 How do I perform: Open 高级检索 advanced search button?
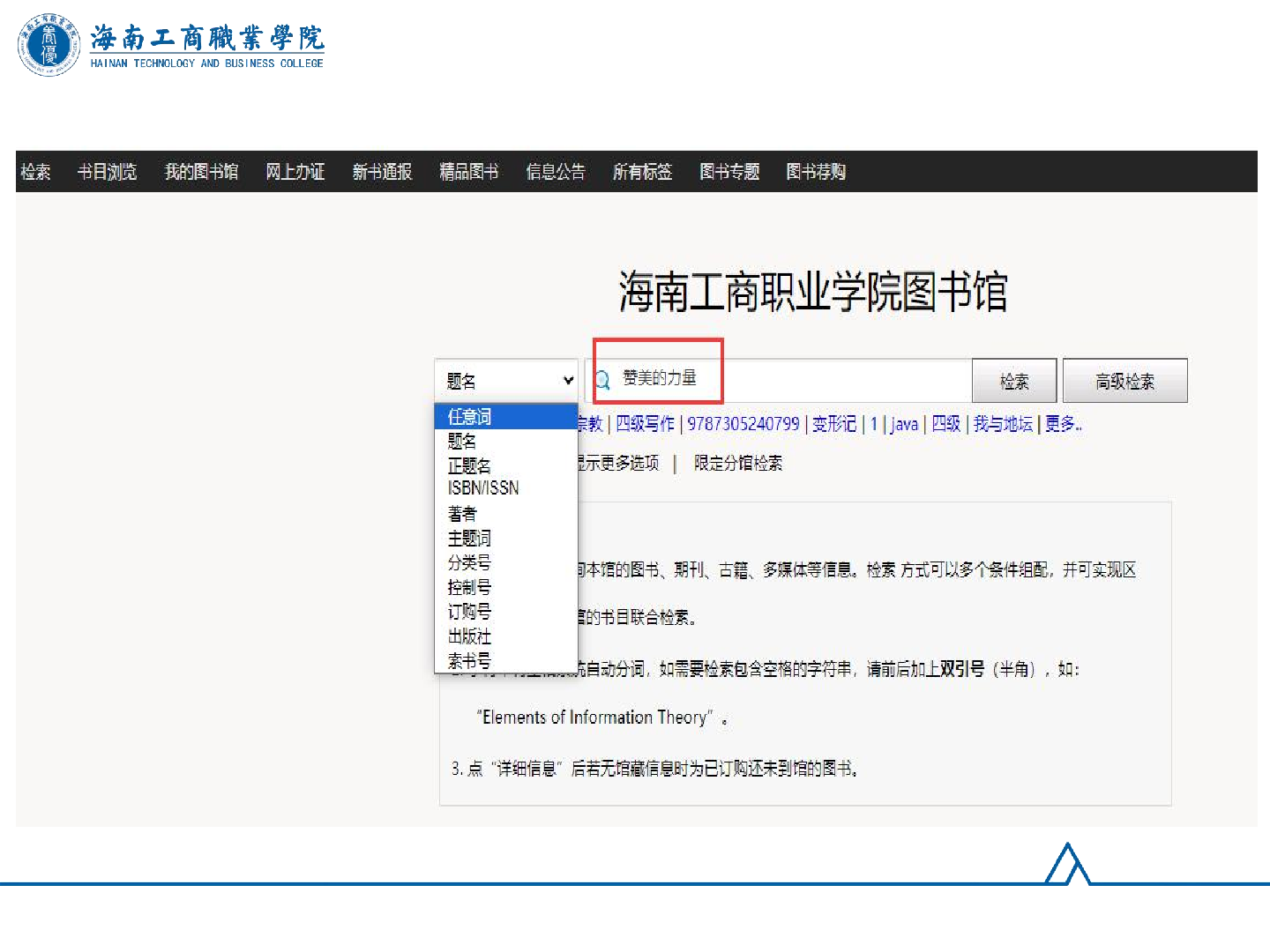pos(1124,381)
